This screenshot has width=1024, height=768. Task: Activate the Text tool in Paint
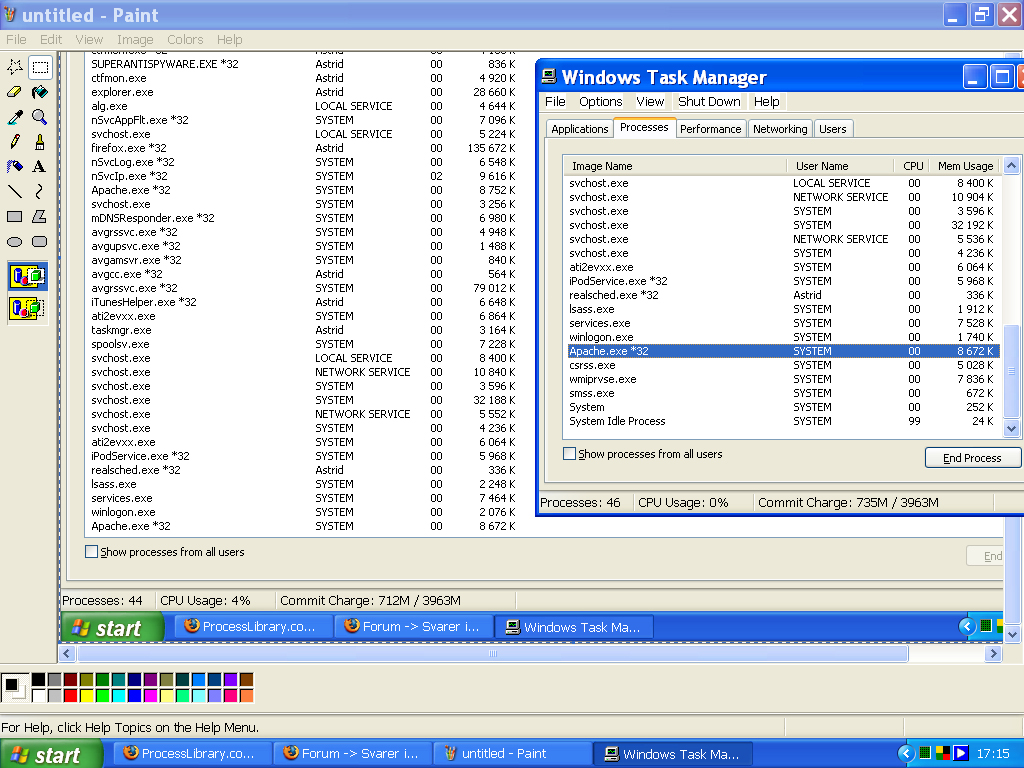40,167
